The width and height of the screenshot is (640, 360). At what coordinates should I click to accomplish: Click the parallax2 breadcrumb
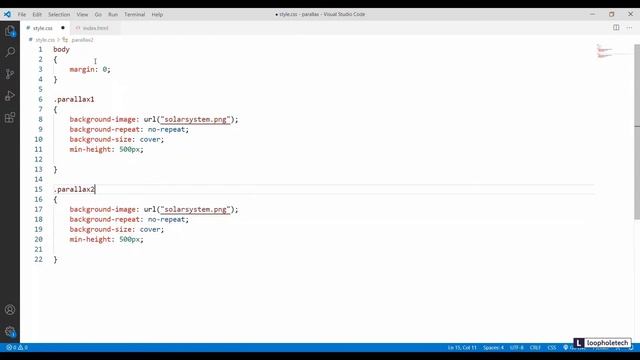[x=82, y=40]
